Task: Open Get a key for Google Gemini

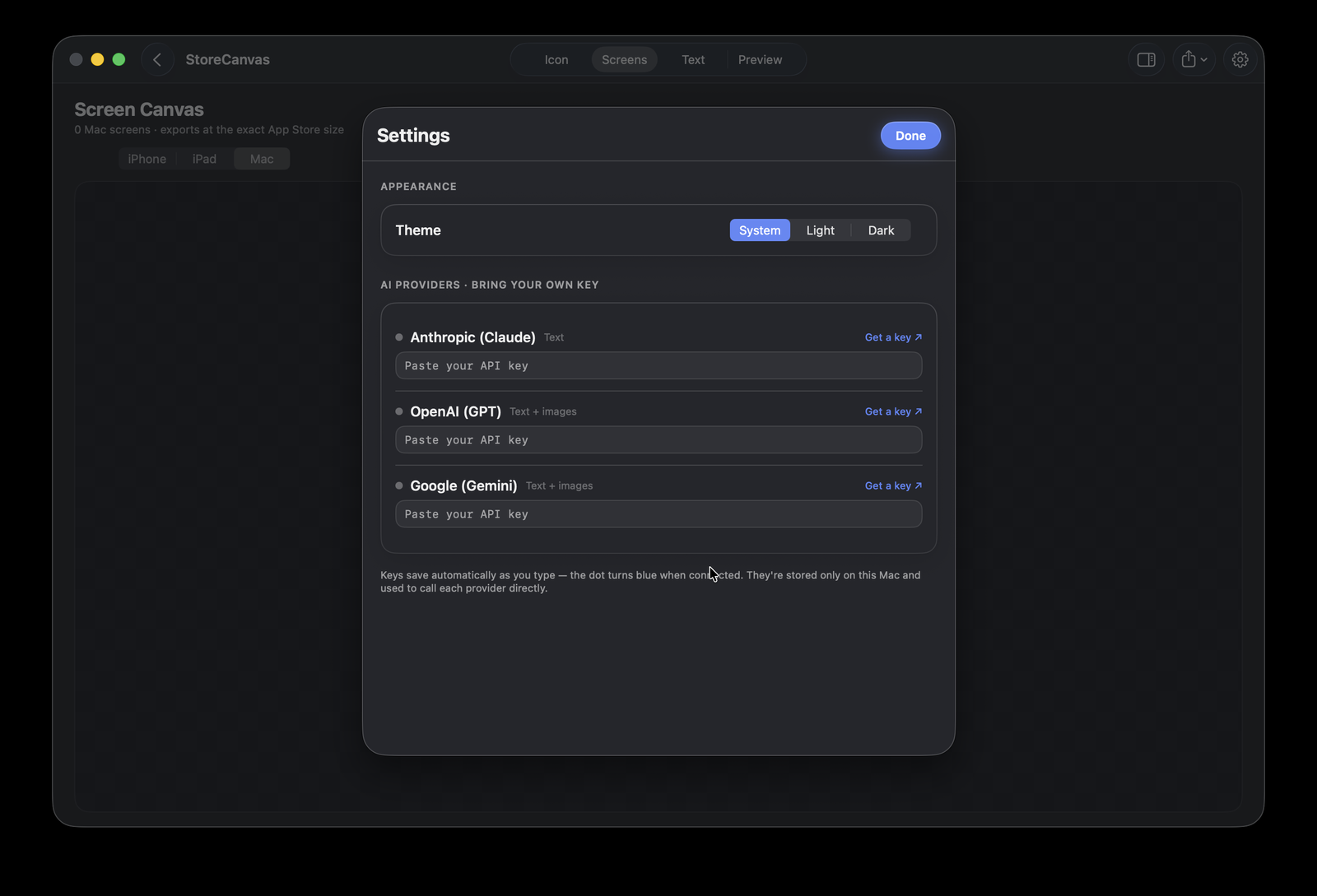Action: coord(893,485)
